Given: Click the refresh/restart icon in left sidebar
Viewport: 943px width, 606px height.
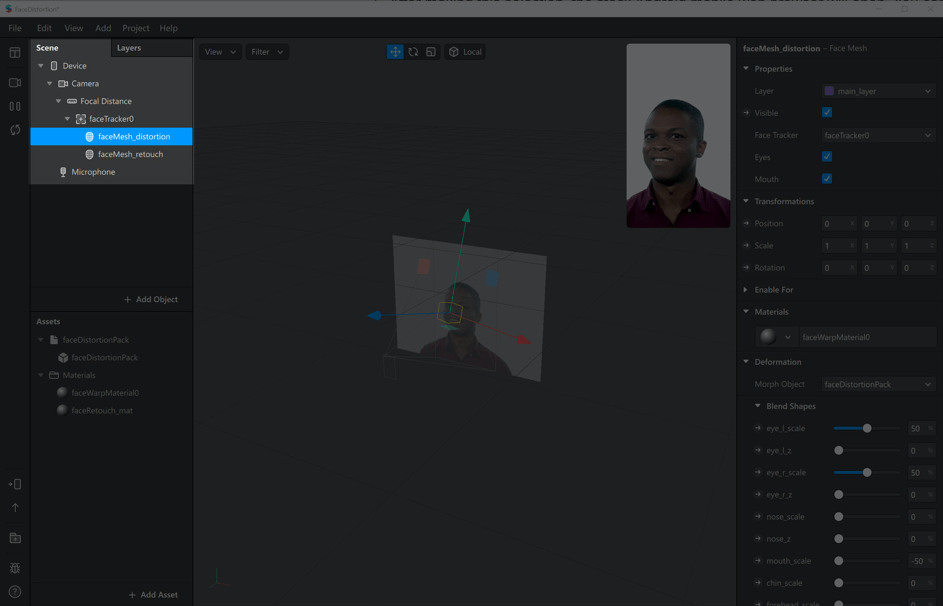Looking at the screenshot, I should [x=15, y=130].
